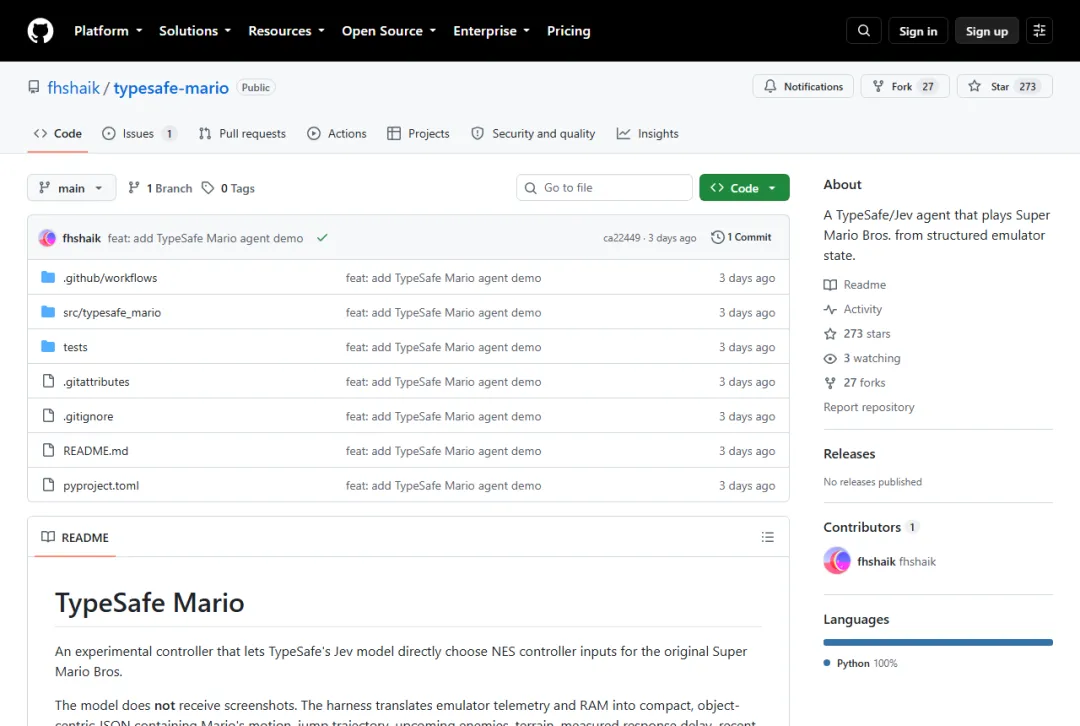Open the green Code dropdown
Image resolution: width=1080 pixels, height=726 pixels.
coord(744,188)
